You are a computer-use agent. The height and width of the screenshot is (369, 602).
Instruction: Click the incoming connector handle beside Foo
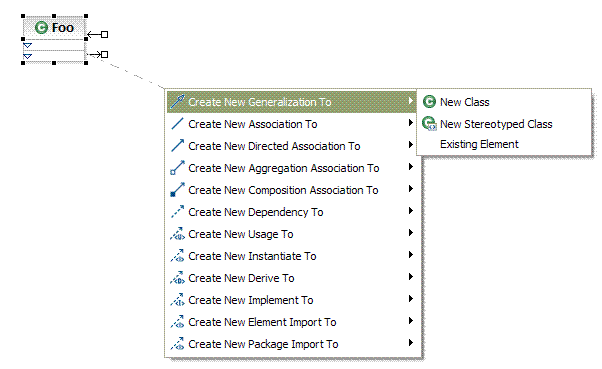pyautogui.click(x=98, y=35)
